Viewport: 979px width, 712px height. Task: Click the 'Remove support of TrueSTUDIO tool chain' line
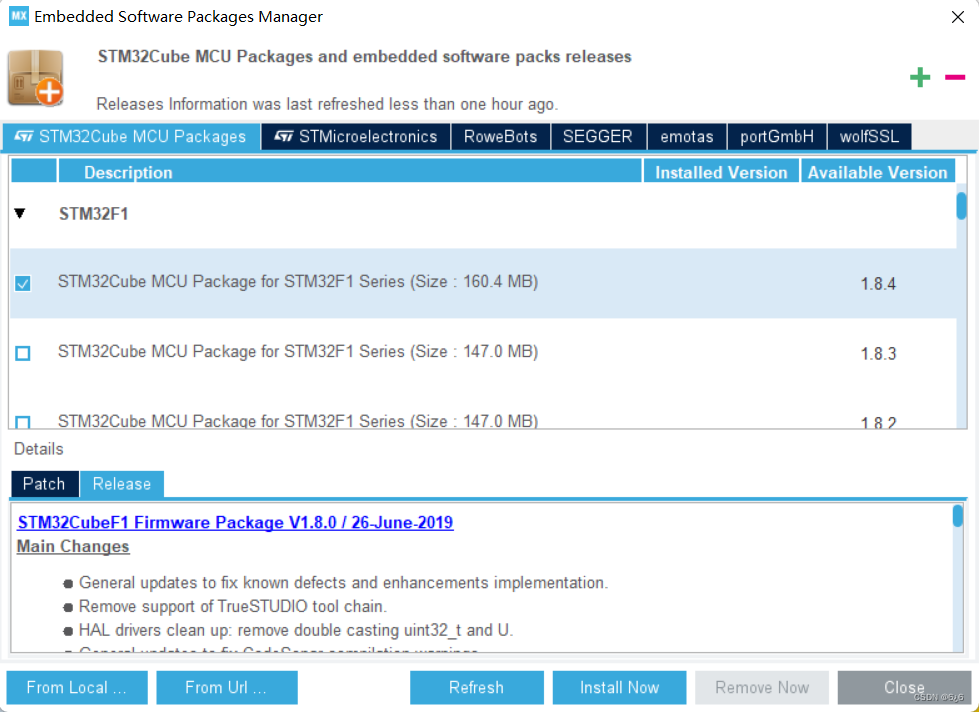pos(233,606)
